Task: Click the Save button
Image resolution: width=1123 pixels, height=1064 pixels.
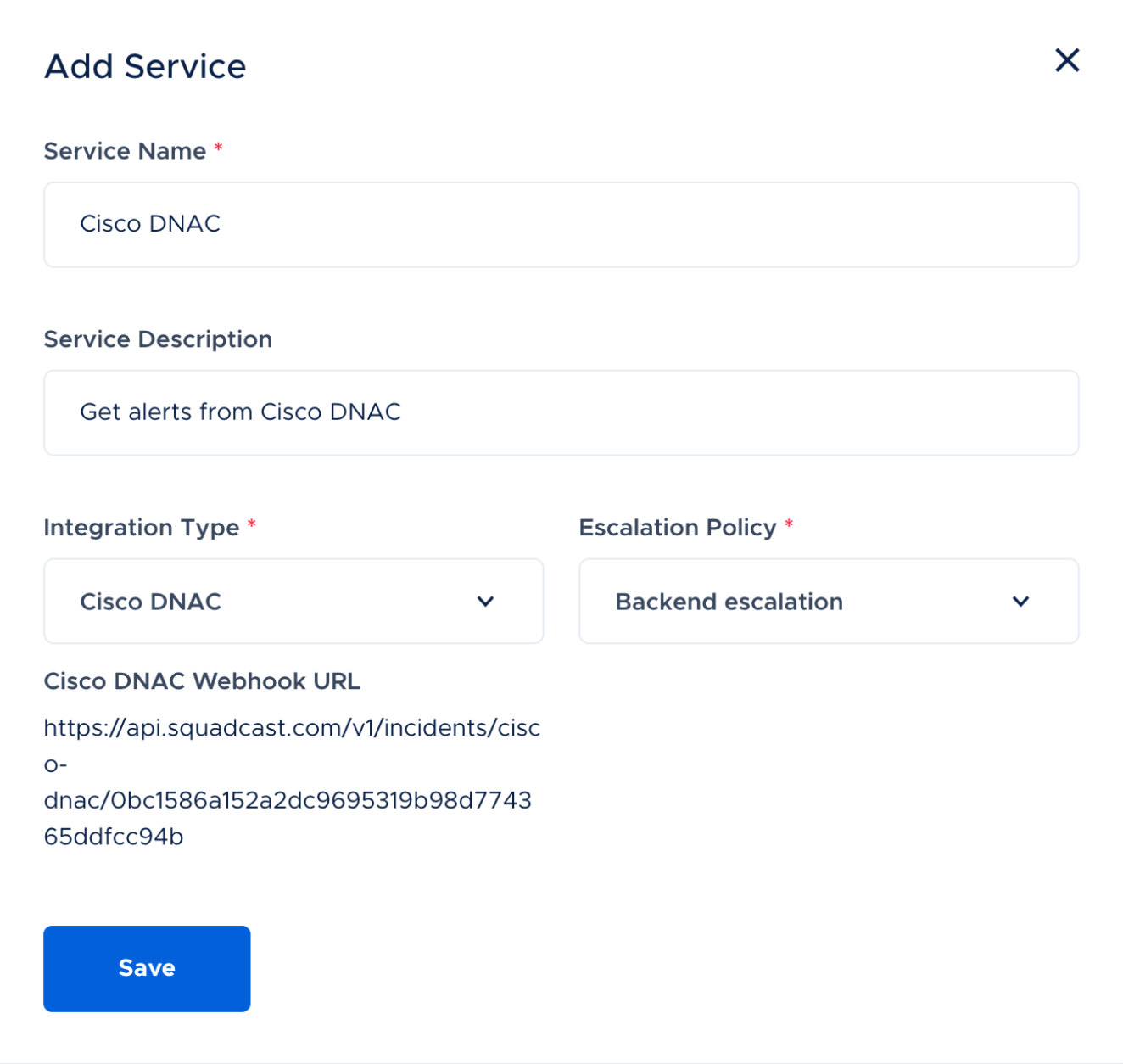Action: click(x=147, y=969)
